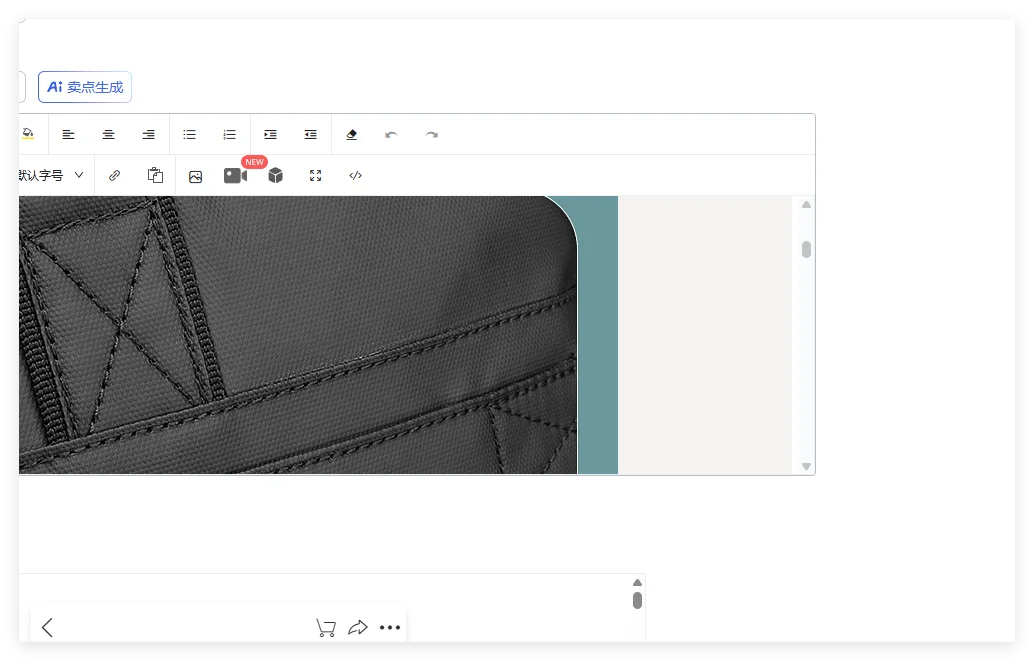Click the share arrow in the preview
The image size is (1034, 661).
pyautogui.click(x=358, y=627)
